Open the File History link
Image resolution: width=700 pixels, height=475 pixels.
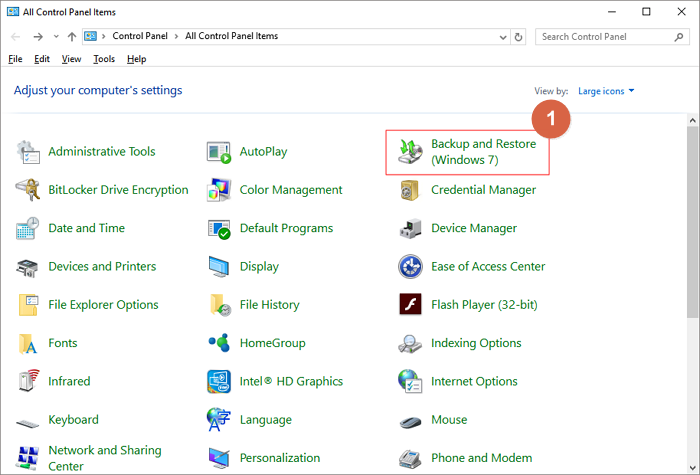point(269,305)
